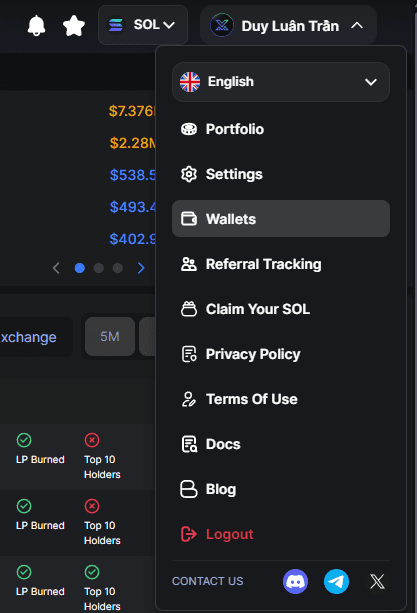Image resolution: width=417 pixels, height=613 pixels.
Task: Select the 5M timeframe button
Action: coord(110,337)
